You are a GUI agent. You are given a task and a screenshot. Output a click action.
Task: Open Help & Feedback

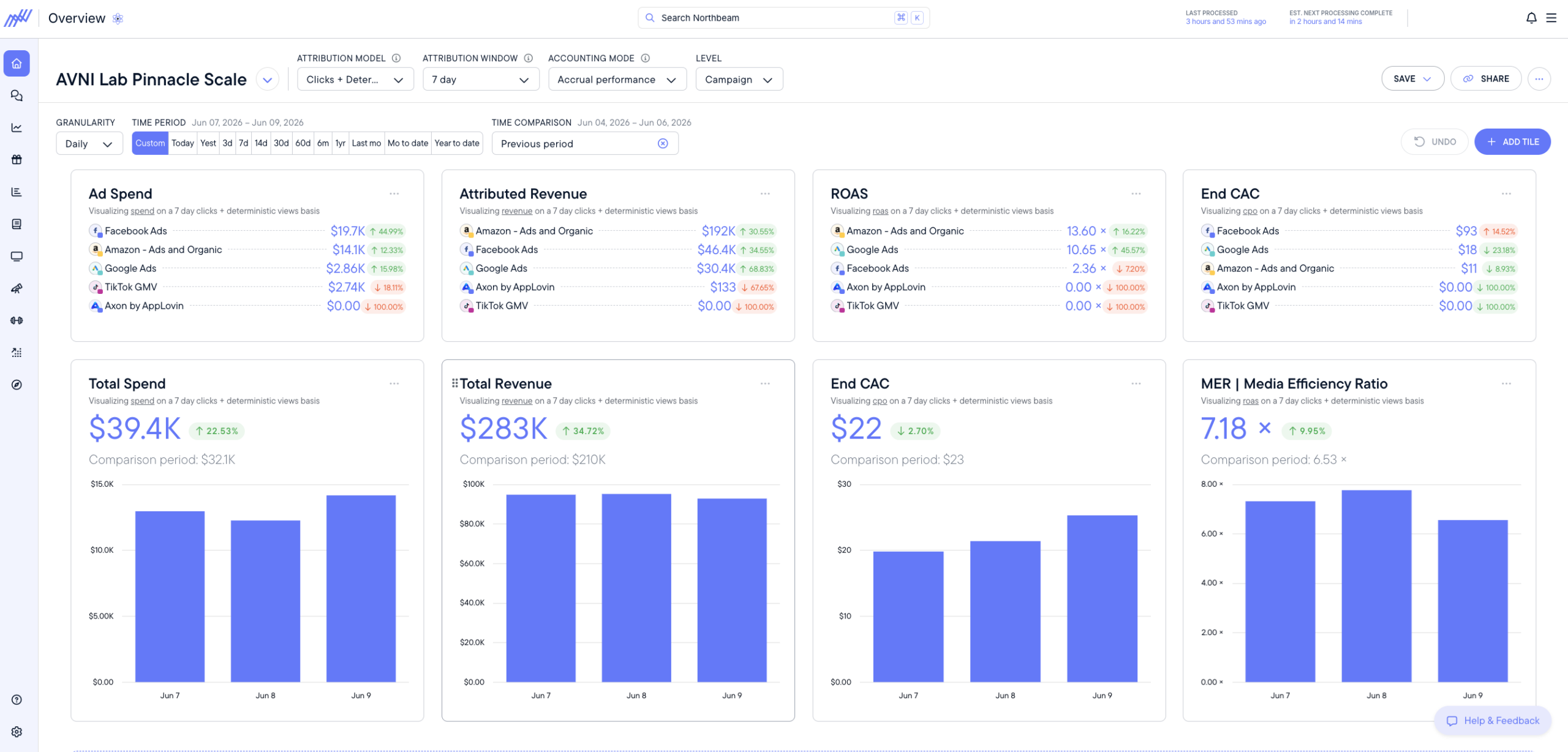[x=1493, y=721]
